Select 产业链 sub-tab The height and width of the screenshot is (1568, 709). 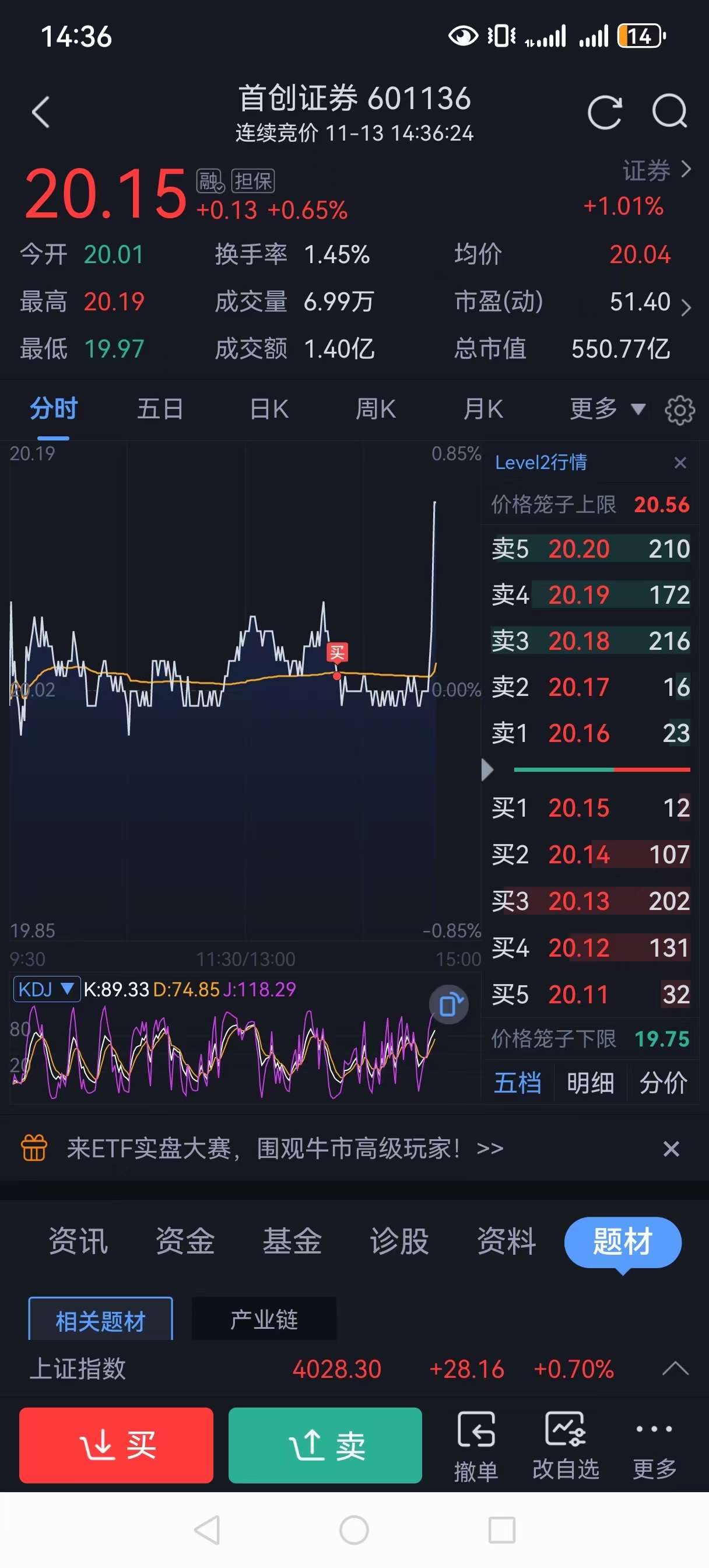[264, 1319]
